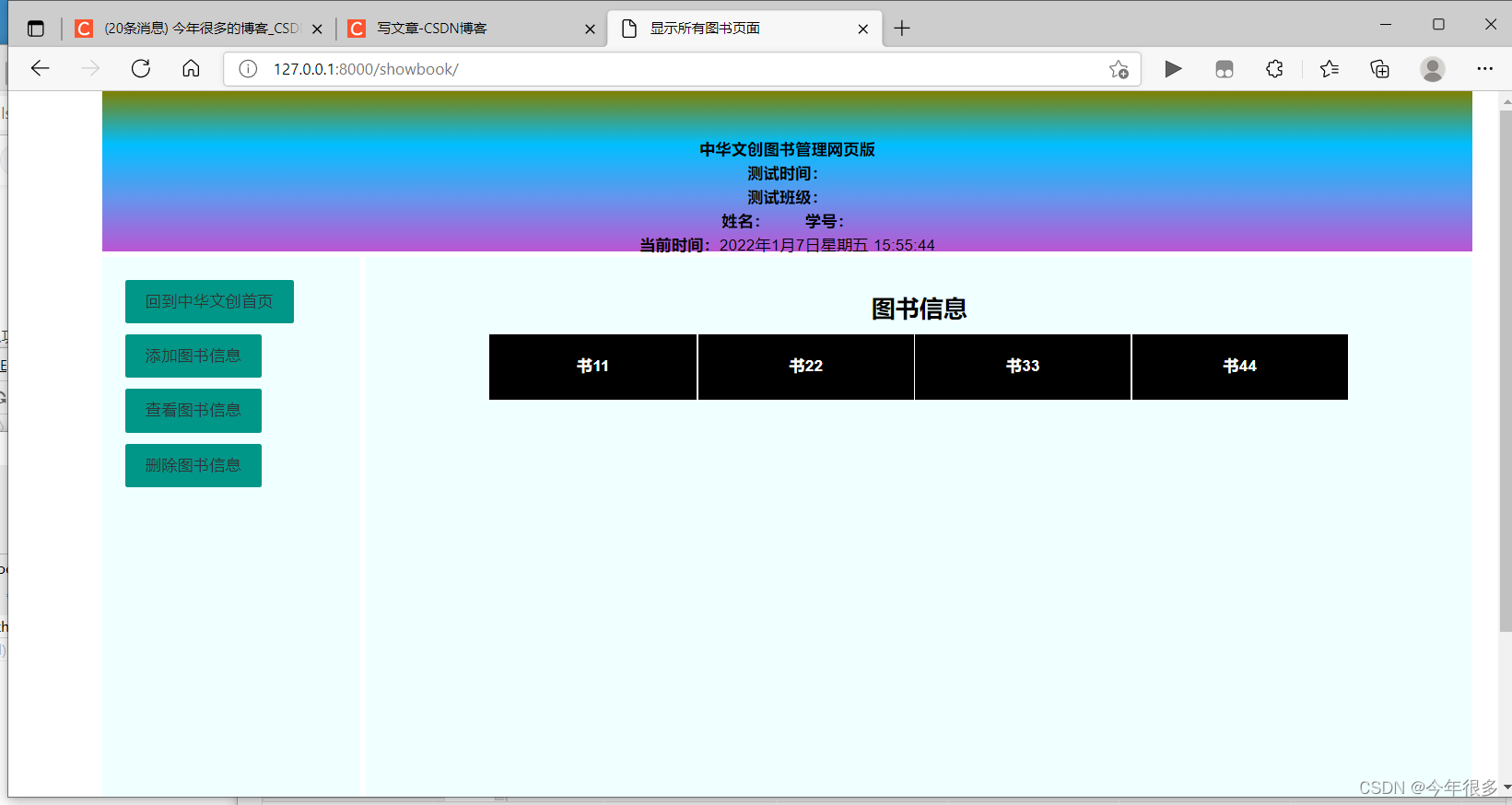Click the 测试班级 label
1512x805 pixels.
pos(782,197)
